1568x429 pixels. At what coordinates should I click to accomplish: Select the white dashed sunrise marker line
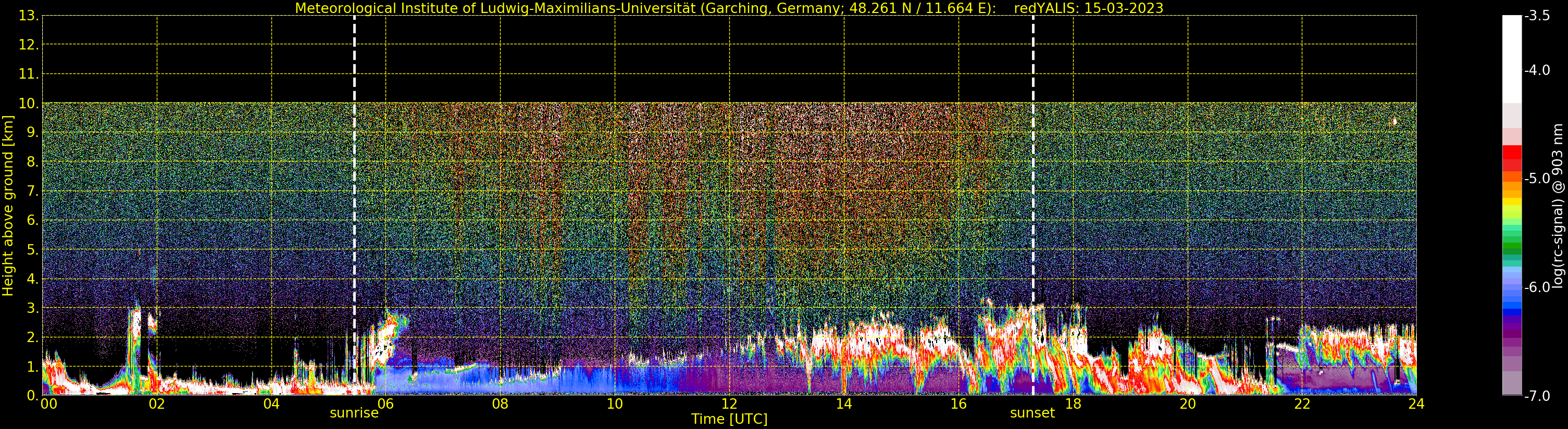(x=354, y=205)
